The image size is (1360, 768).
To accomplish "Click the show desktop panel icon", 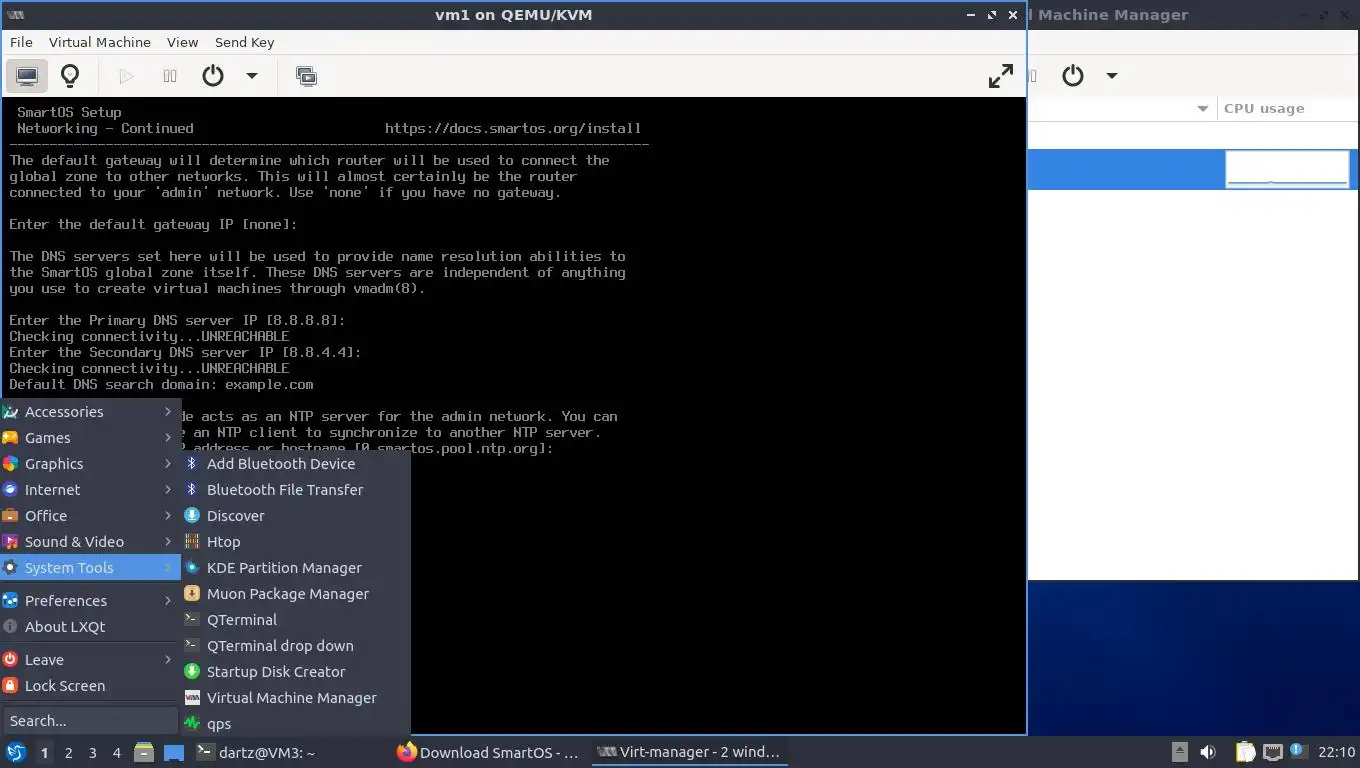I will pos(174,753).
